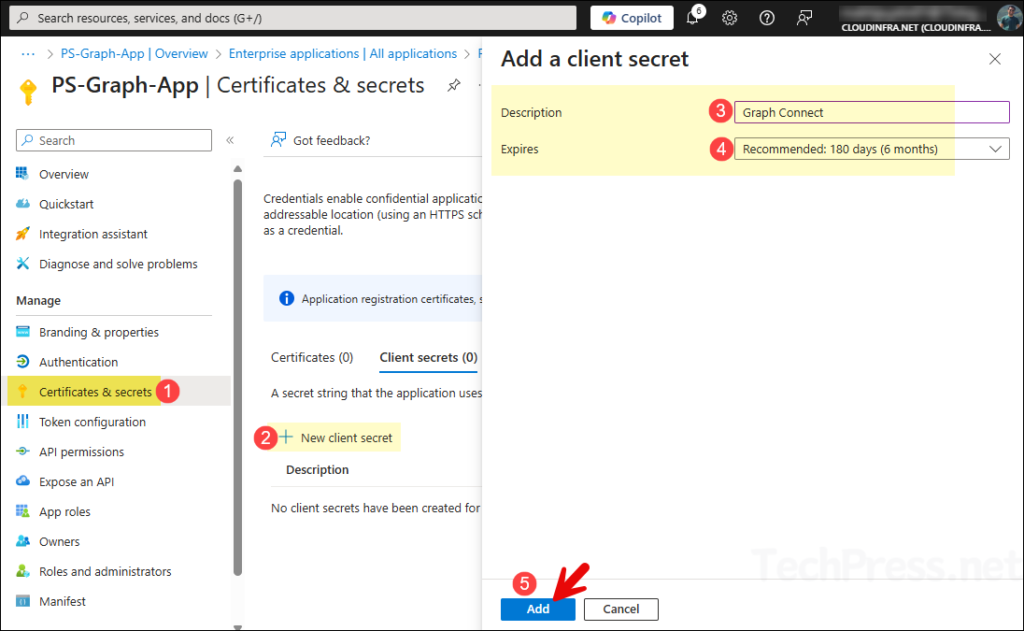
Task: Expand the breadcrumb ellipsis
Action: tap(28, 54)
